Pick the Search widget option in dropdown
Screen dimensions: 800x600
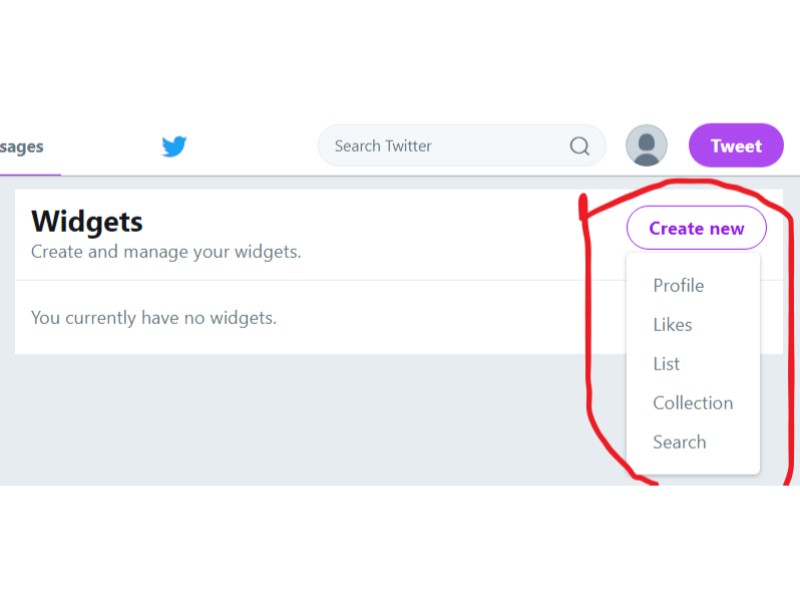(679, 442)
